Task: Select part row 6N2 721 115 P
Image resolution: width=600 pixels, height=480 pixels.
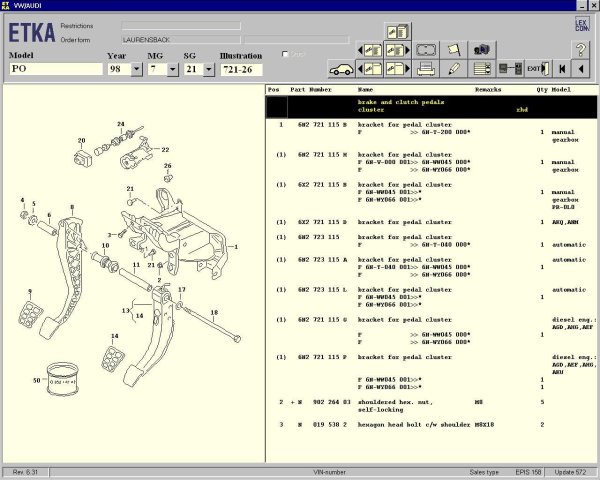Action: tap(431, 372)
